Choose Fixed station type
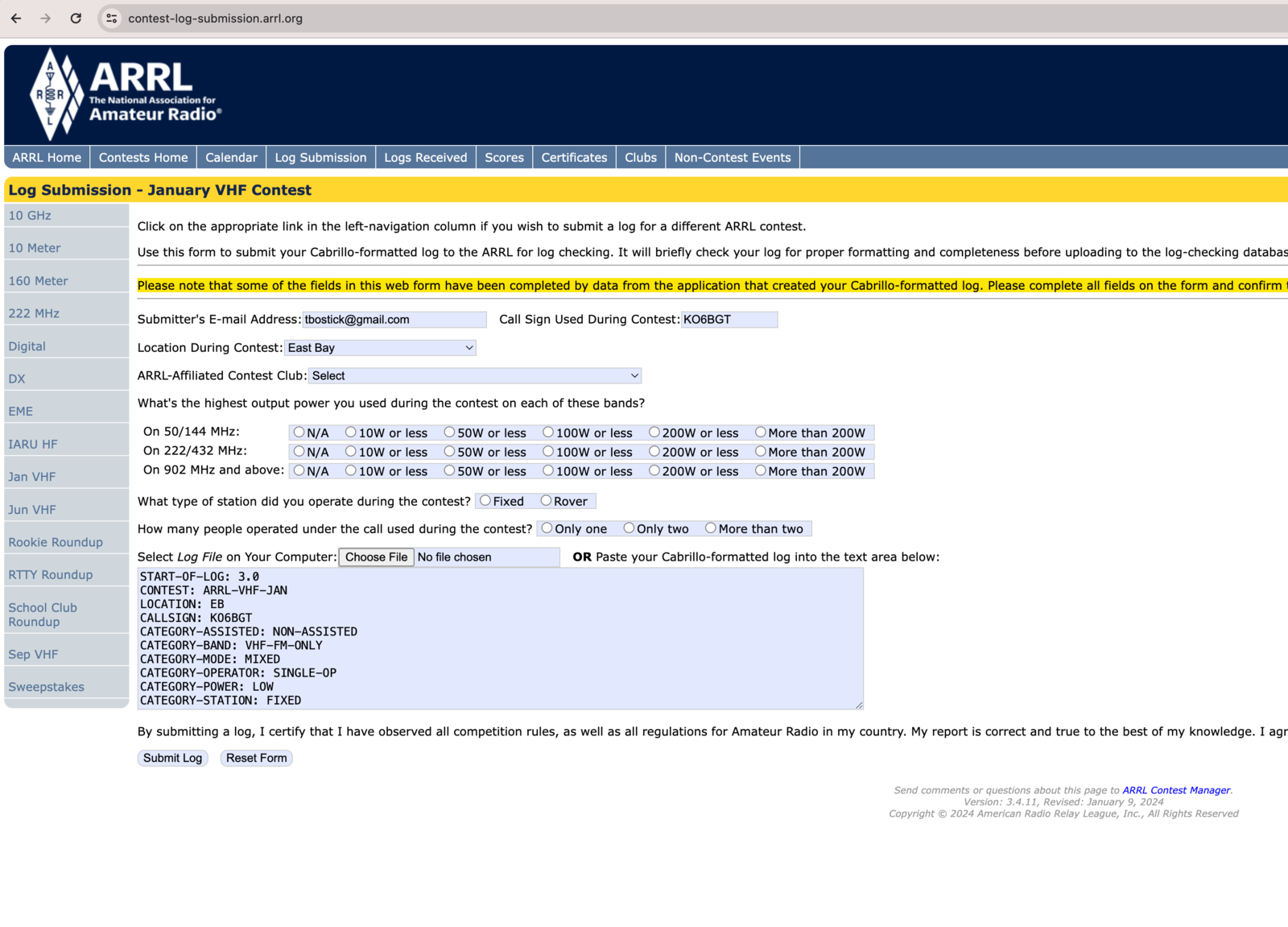The width and height of the screenshot is (1288, 927). [485, 500]
